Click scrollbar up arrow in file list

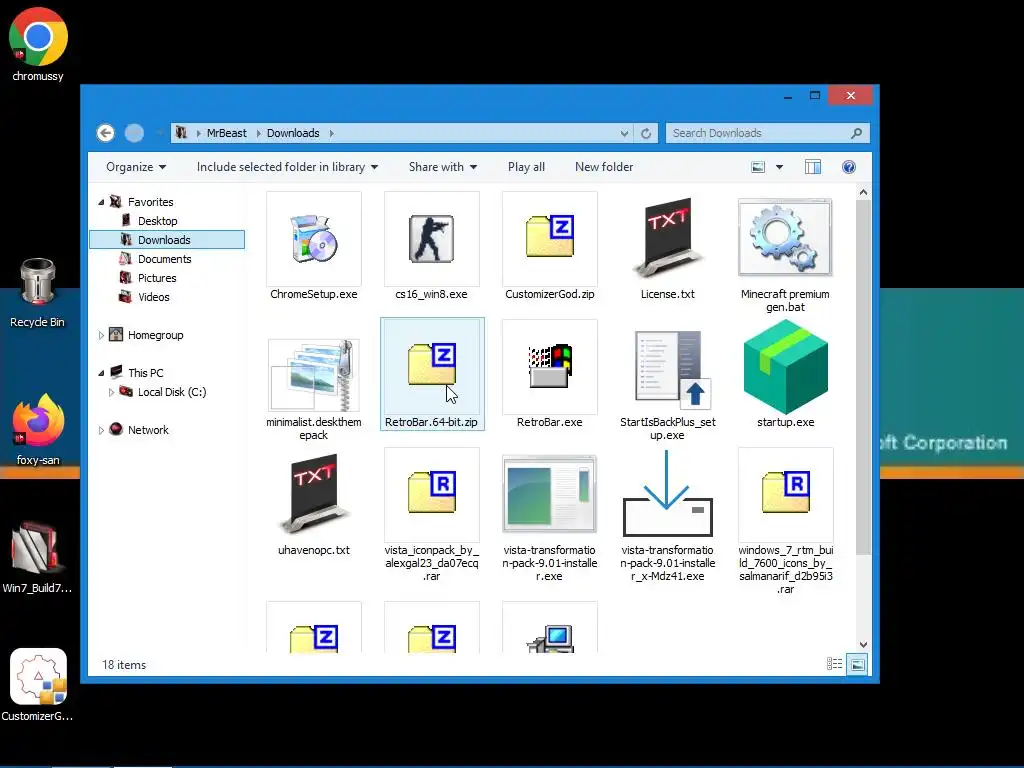[x=863, y=193]
